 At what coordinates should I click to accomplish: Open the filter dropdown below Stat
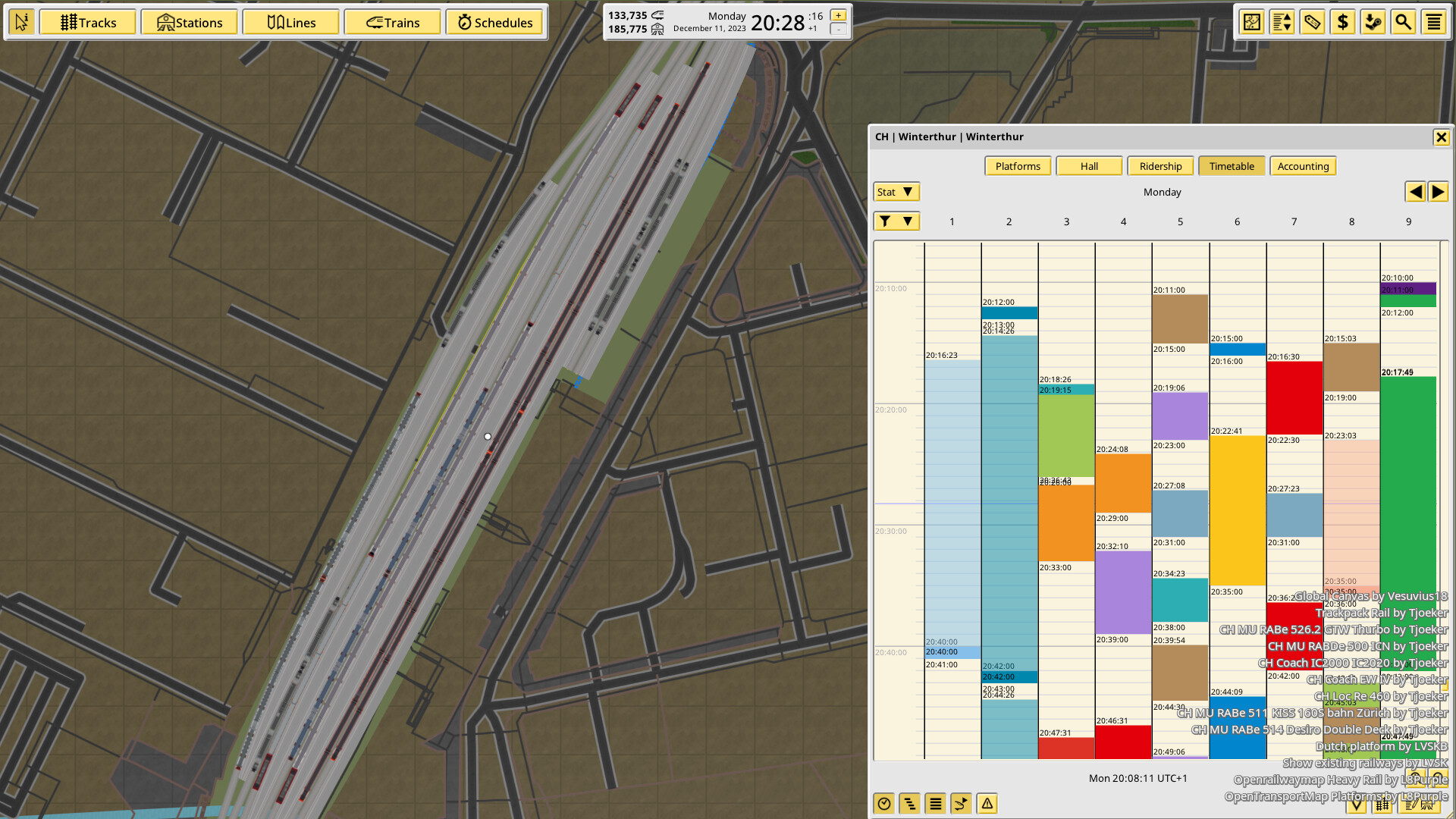point(897,221)
